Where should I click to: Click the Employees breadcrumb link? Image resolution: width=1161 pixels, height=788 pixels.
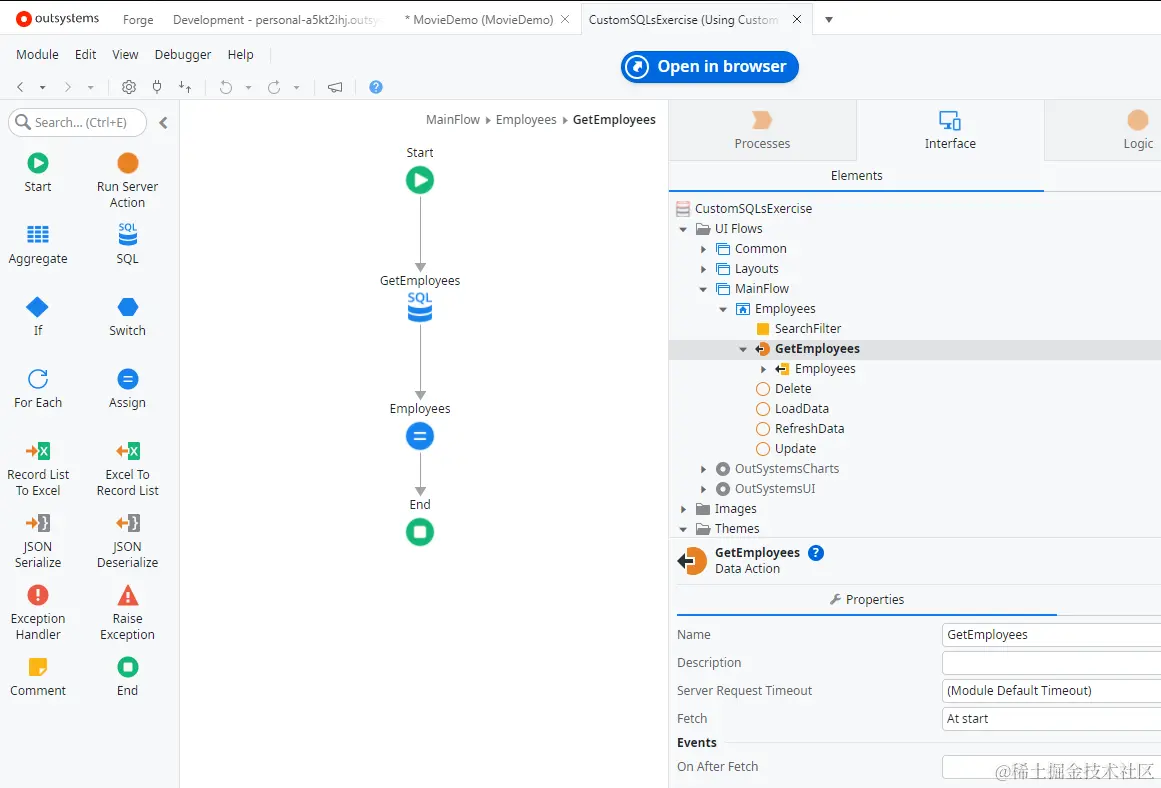tap(526, 120)
